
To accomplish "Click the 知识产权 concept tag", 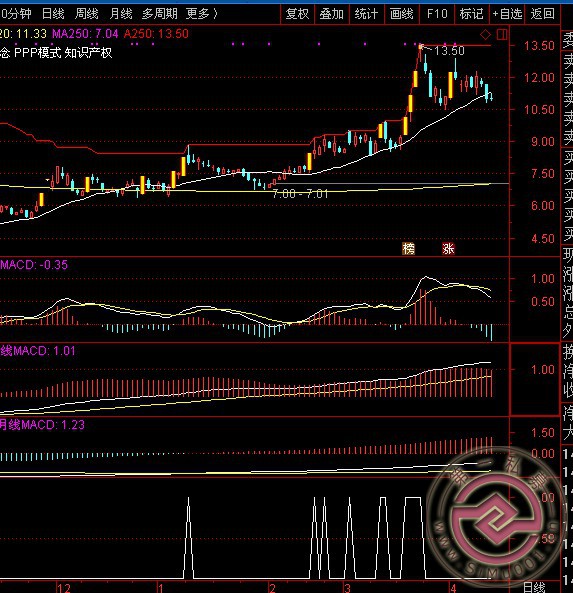I will 89,53.
